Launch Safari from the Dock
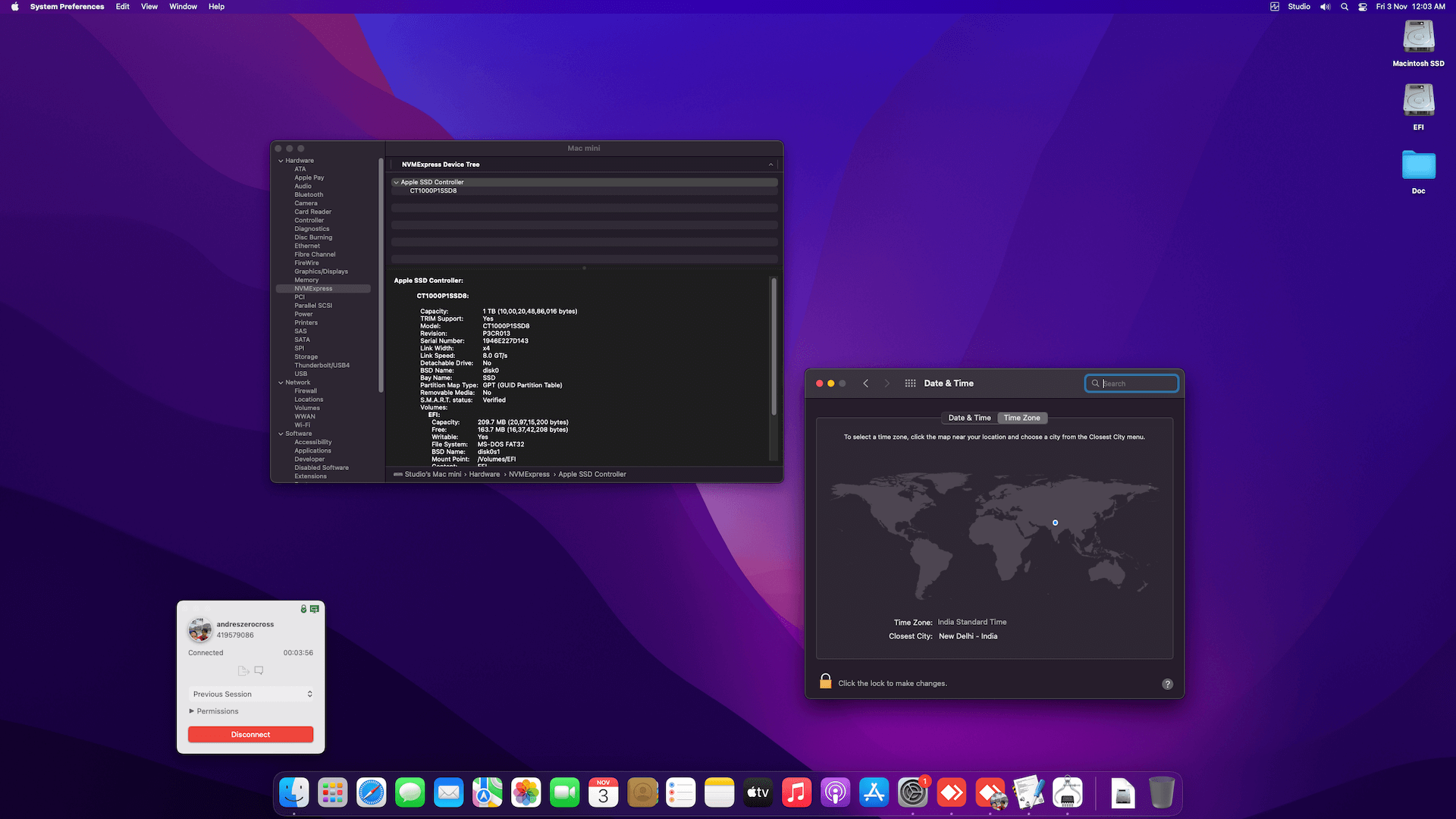 (x=372, y=793)
